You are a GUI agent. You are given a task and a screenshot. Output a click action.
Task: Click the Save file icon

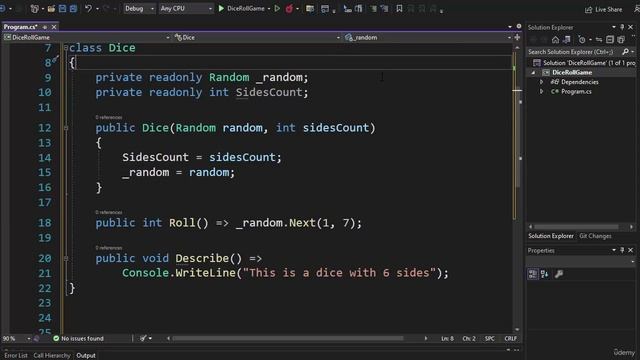62,9
